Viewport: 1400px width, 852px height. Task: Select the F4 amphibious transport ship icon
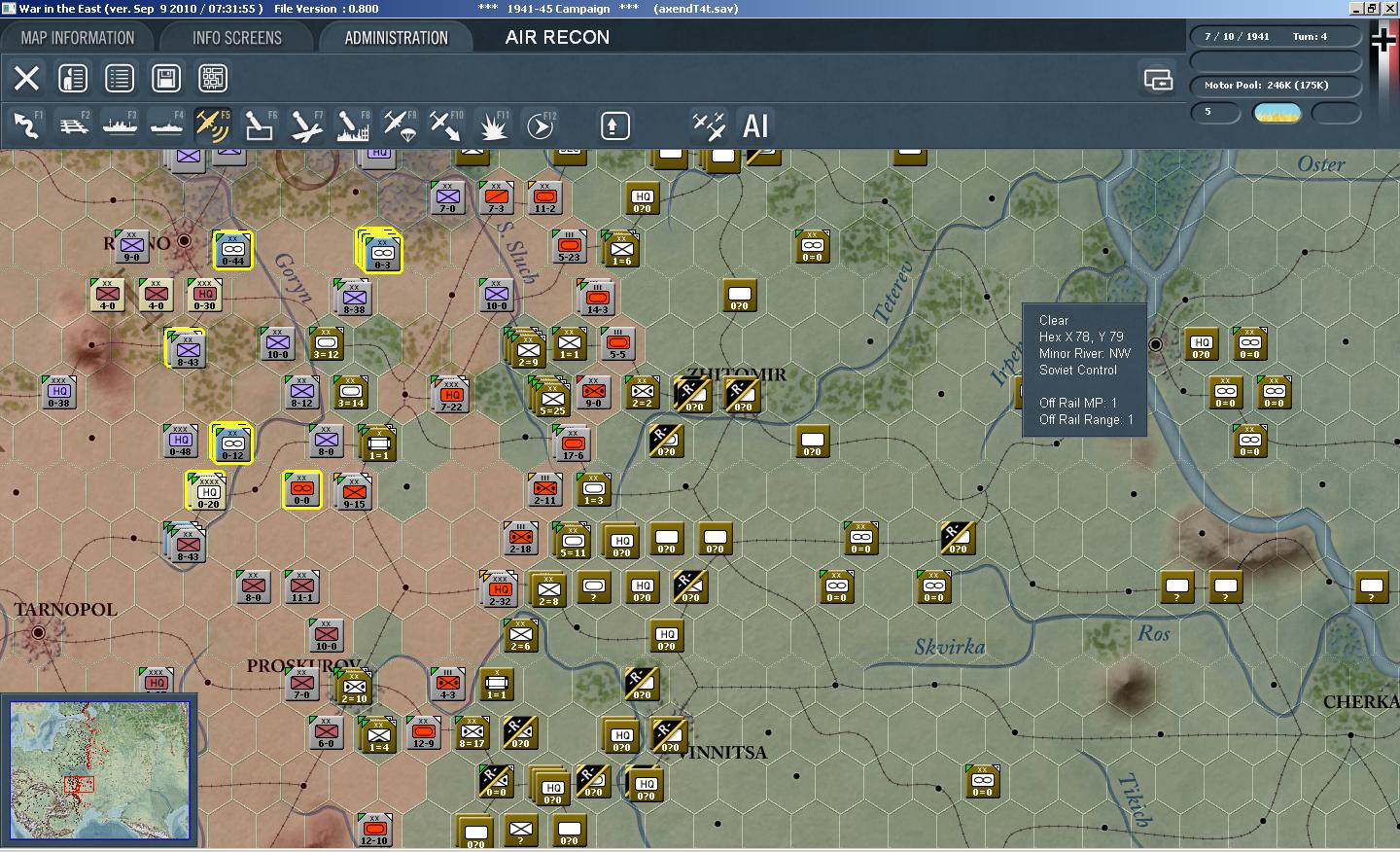[166, 125]
